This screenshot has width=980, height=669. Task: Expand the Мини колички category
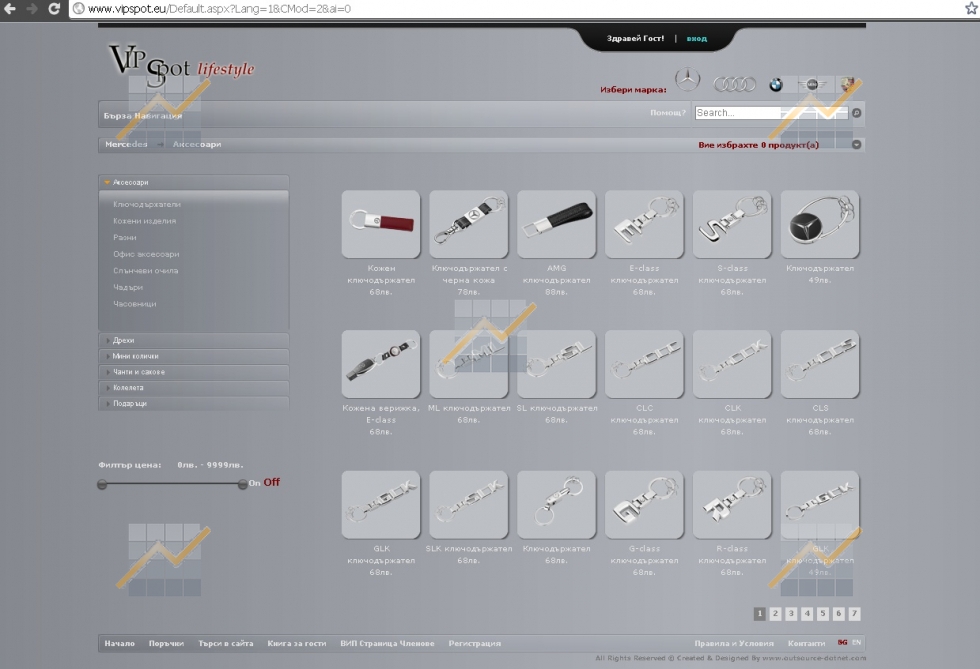pyautogui.click(x=194, y=356)
